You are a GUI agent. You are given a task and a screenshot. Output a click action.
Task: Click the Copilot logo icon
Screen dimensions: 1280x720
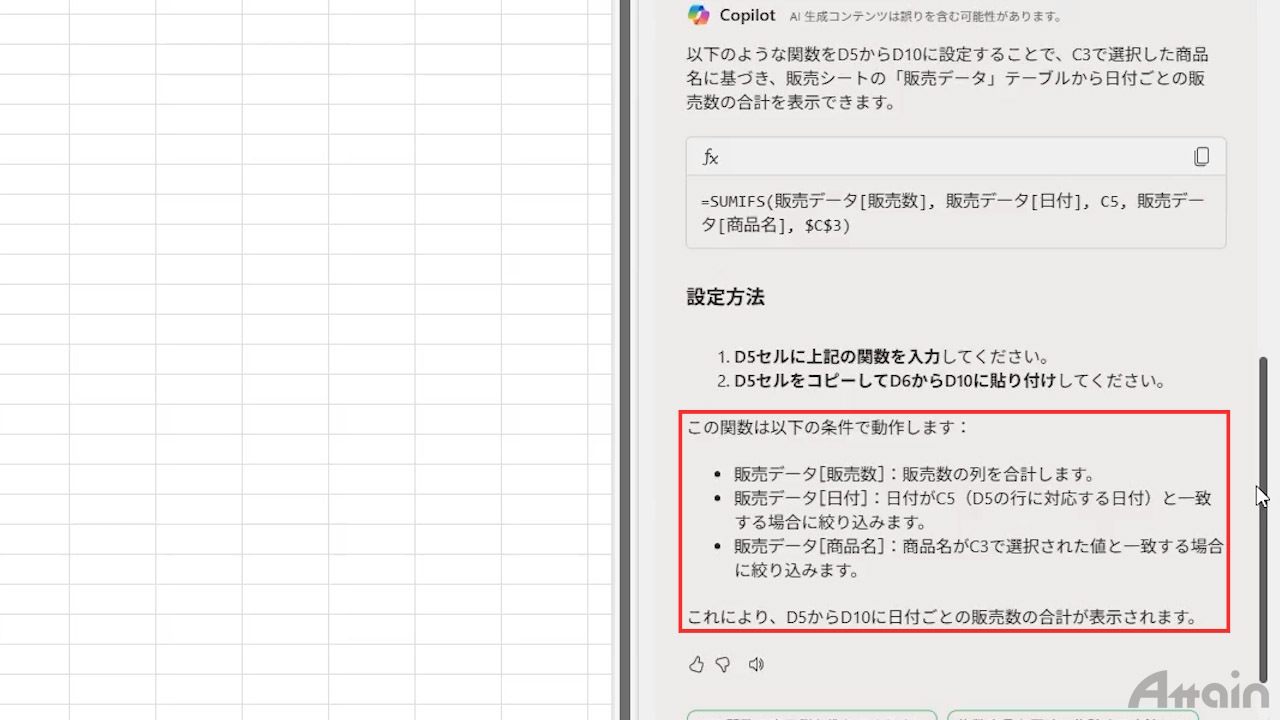click(x=698, y=15)
